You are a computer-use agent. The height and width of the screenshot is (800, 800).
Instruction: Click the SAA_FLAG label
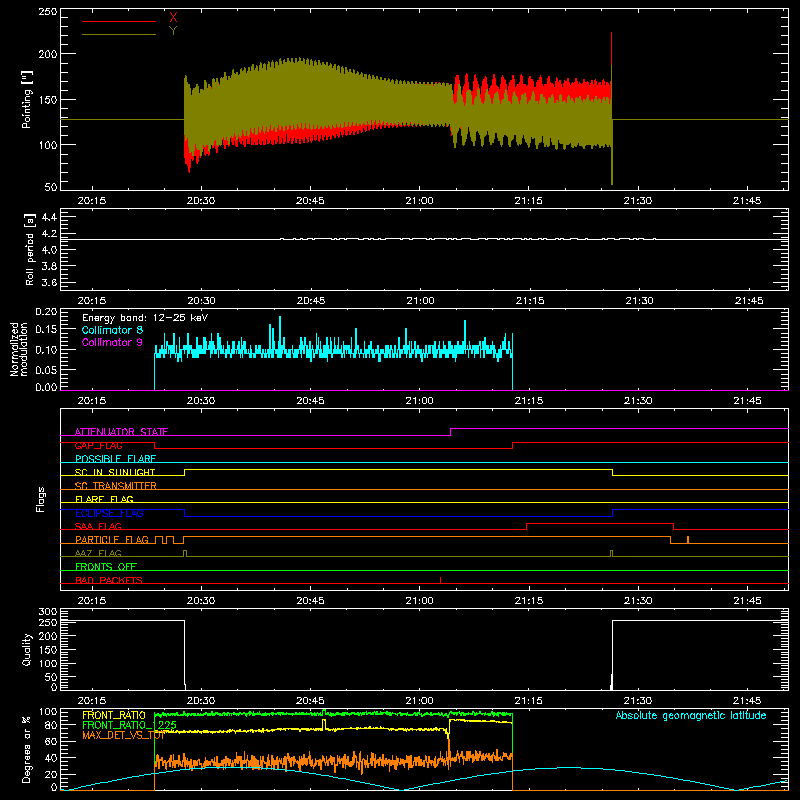point(98,526)
